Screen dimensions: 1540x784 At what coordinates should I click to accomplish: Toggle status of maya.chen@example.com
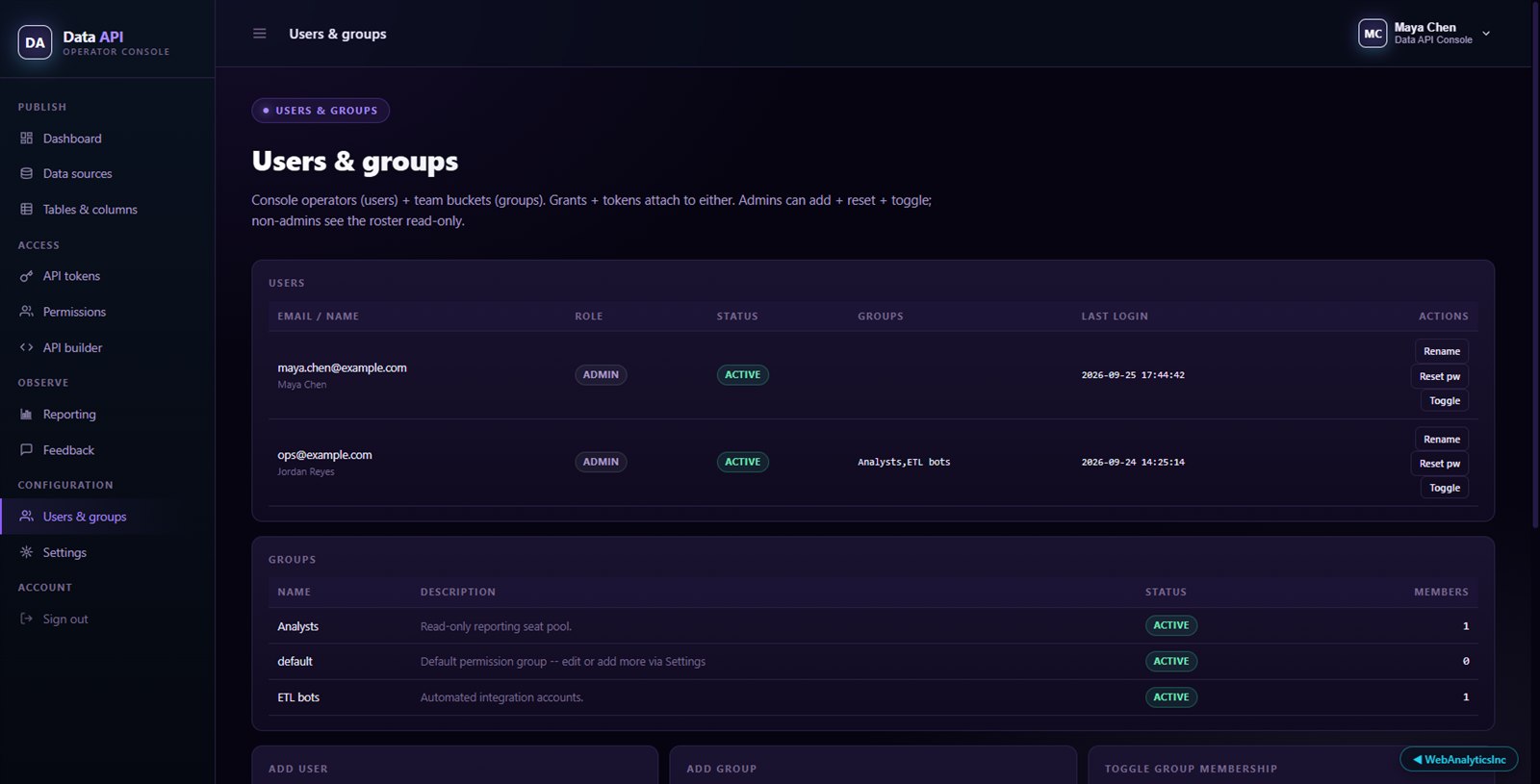(1445, 401)
